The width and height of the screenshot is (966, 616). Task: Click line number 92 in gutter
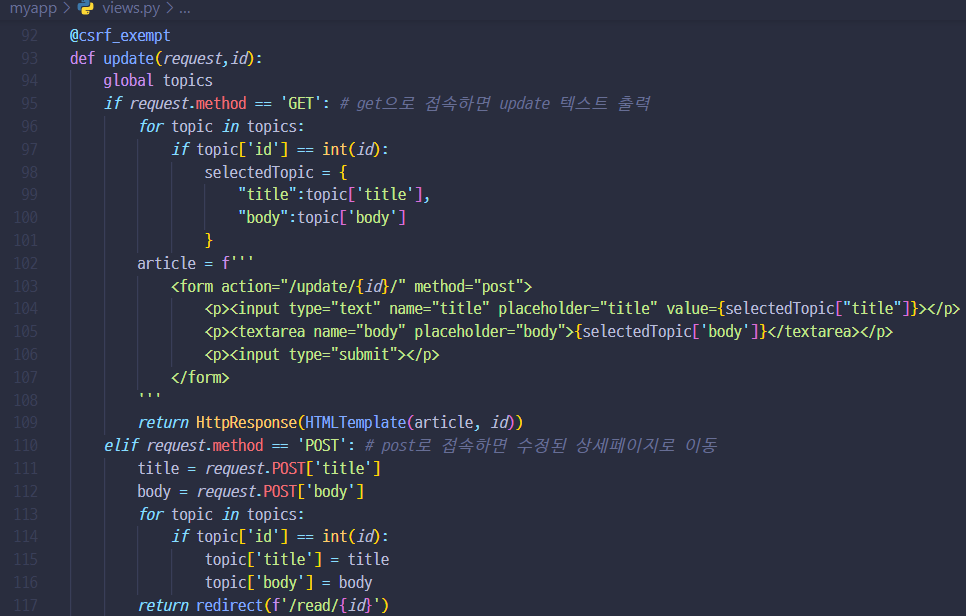(x=29, y=36)
